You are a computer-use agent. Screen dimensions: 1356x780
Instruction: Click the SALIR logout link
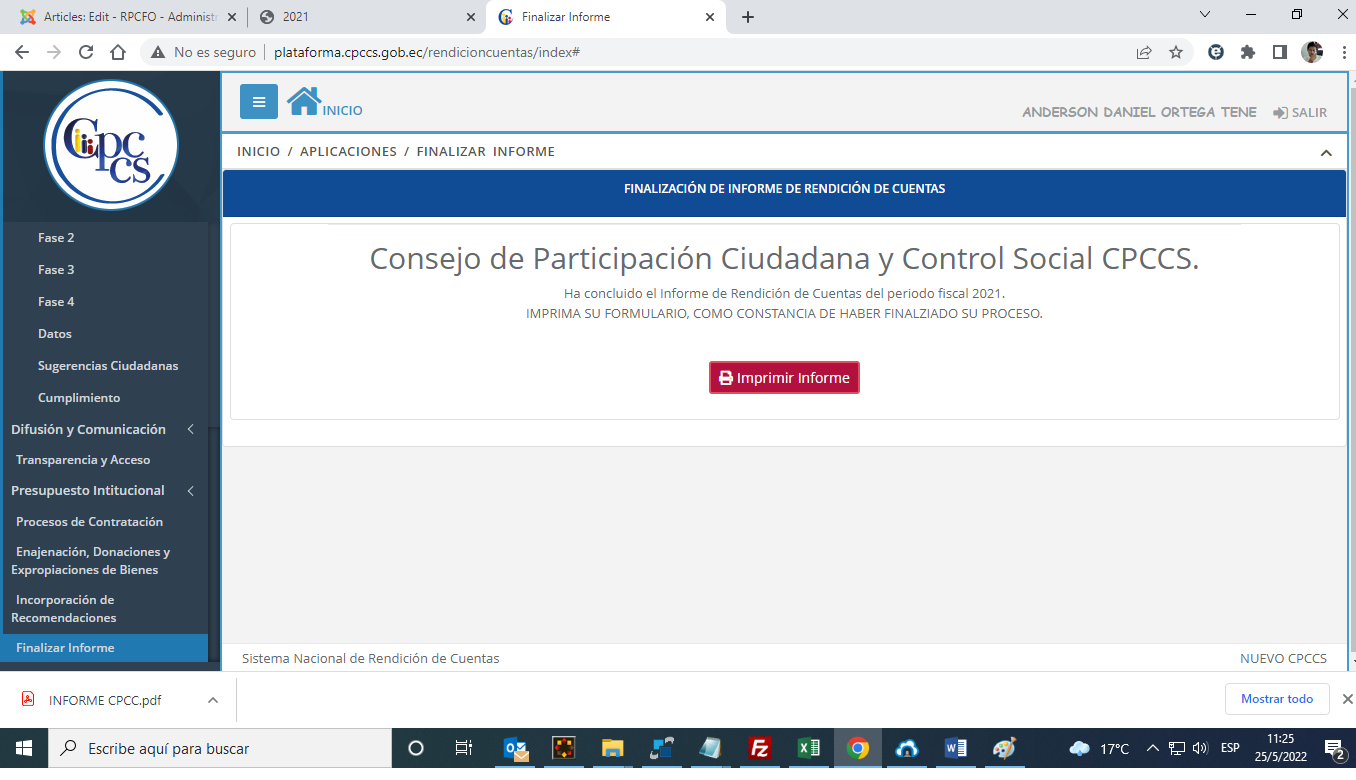point(1300,113)
